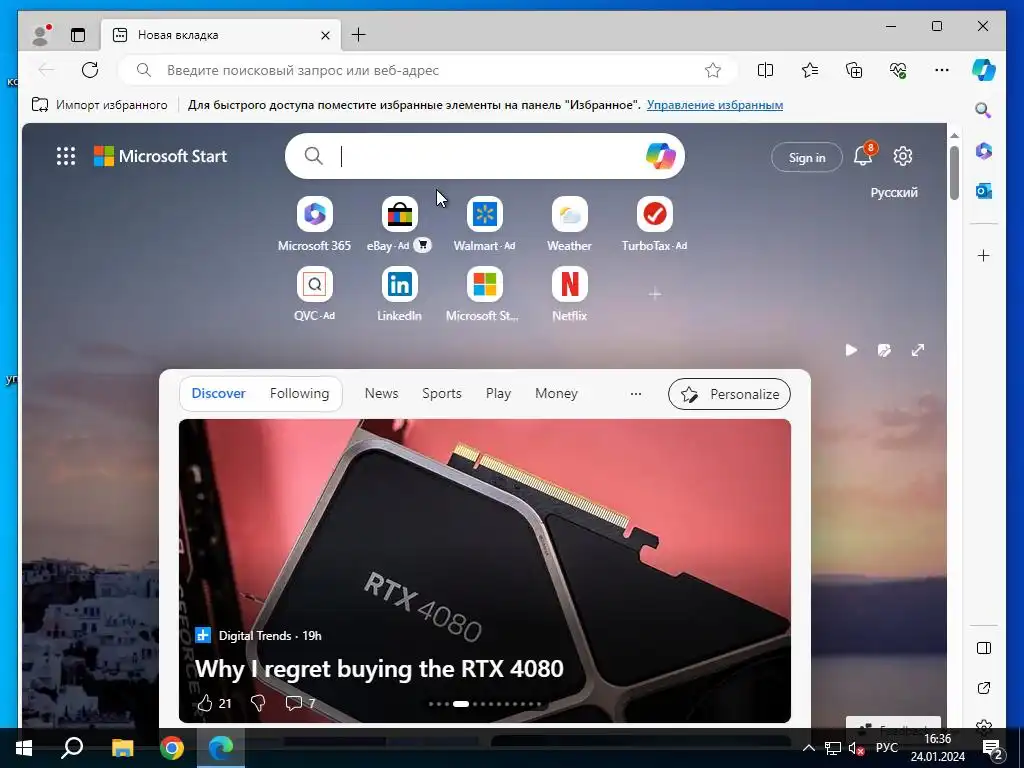Open Windows Start menu

click(24, 748)
